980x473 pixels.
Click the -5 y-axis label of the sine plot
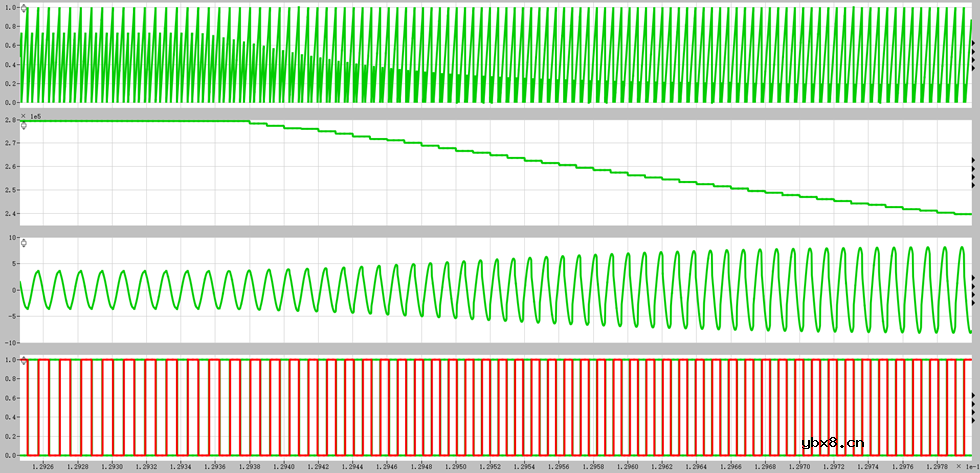click(9, 316)
